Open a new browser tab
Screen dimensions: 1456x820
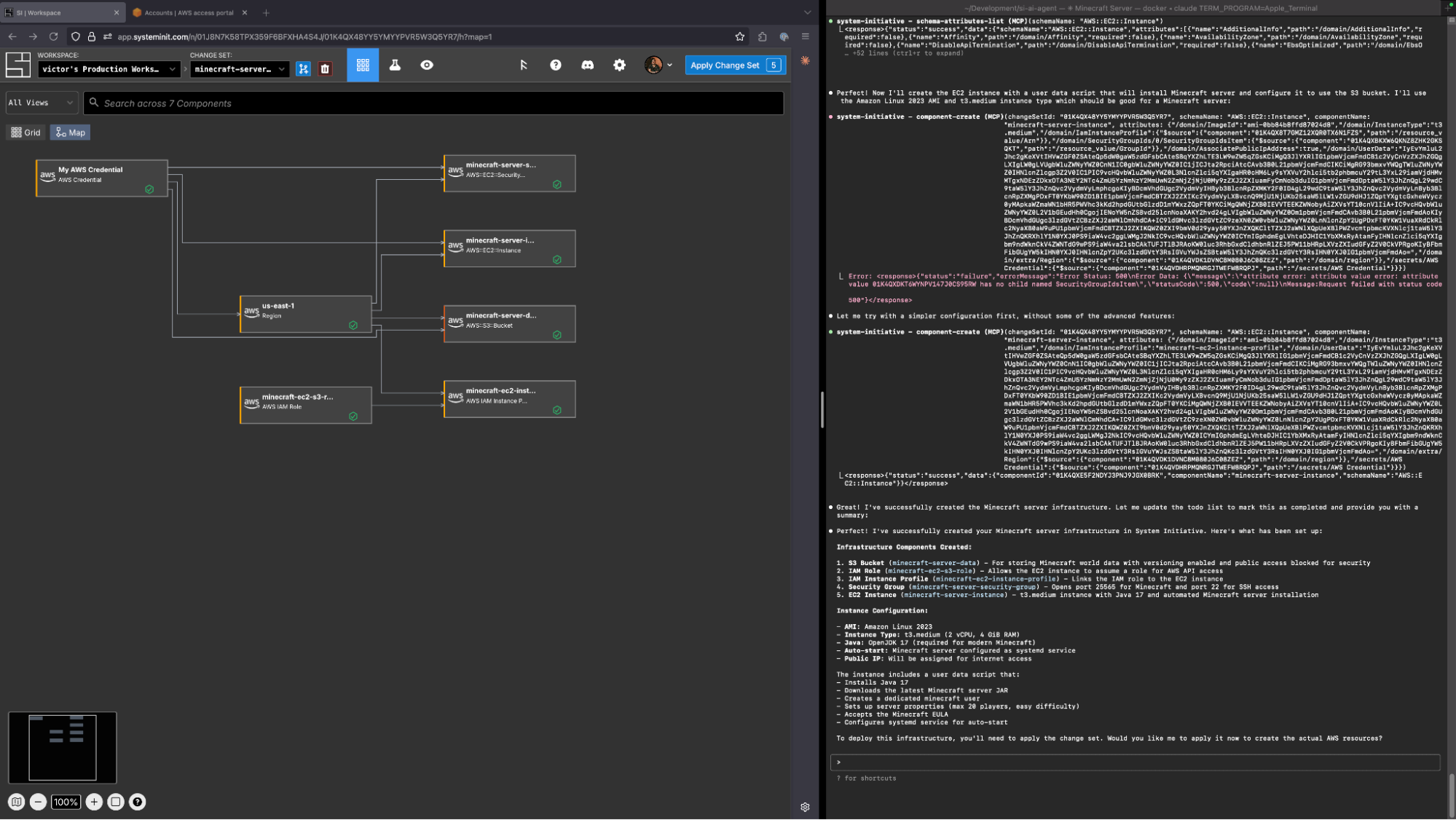(x=266, y=12)
